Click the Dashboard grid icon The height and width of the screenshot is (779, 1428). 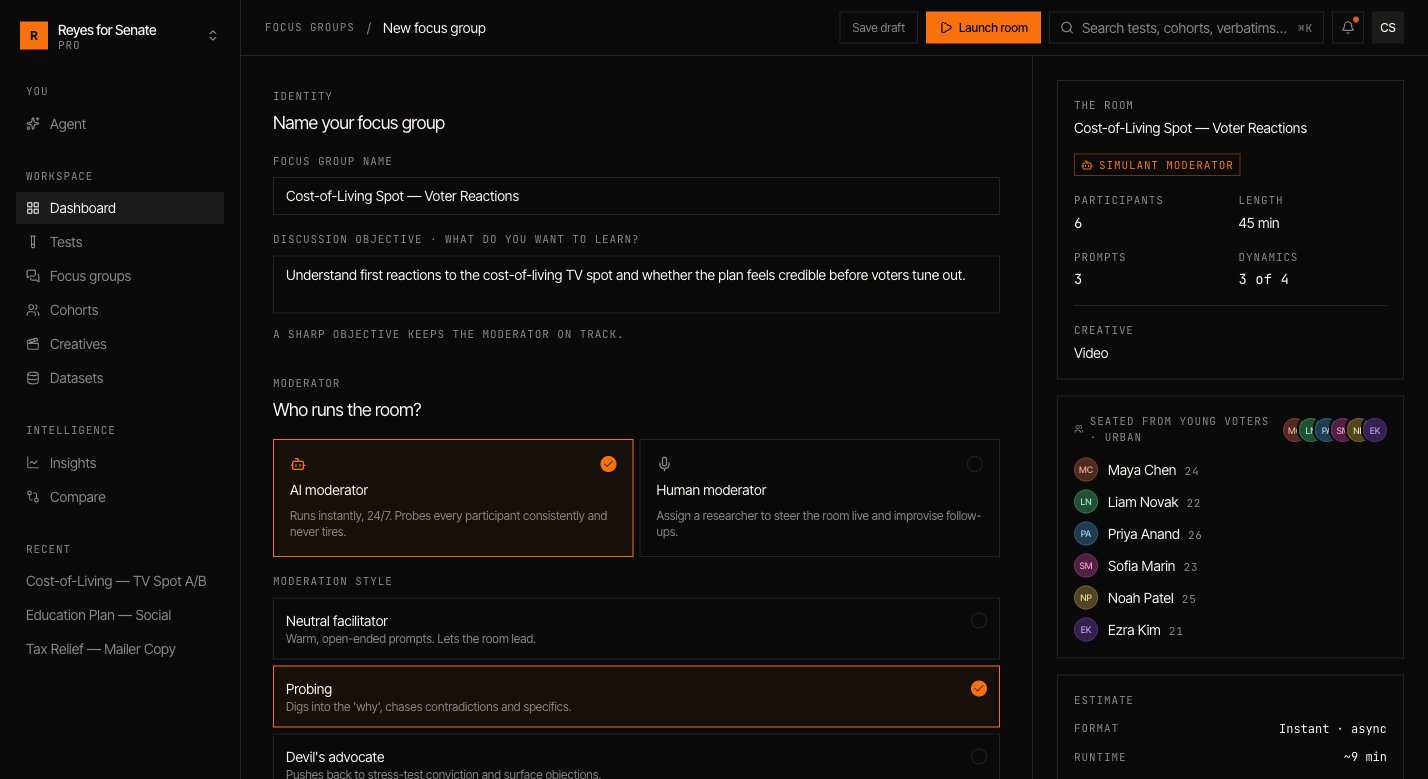pos(33,208)
